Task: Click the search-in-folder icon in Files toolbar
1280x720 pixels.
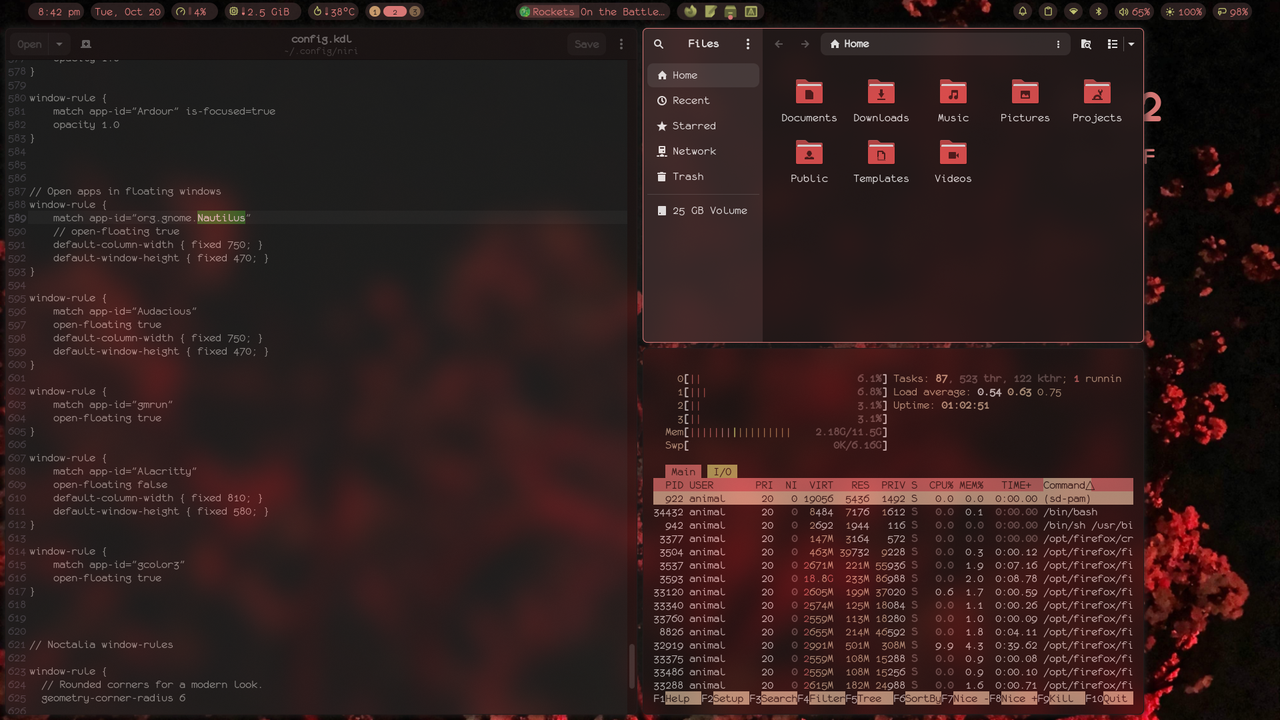Action: tap(1086, 44)
